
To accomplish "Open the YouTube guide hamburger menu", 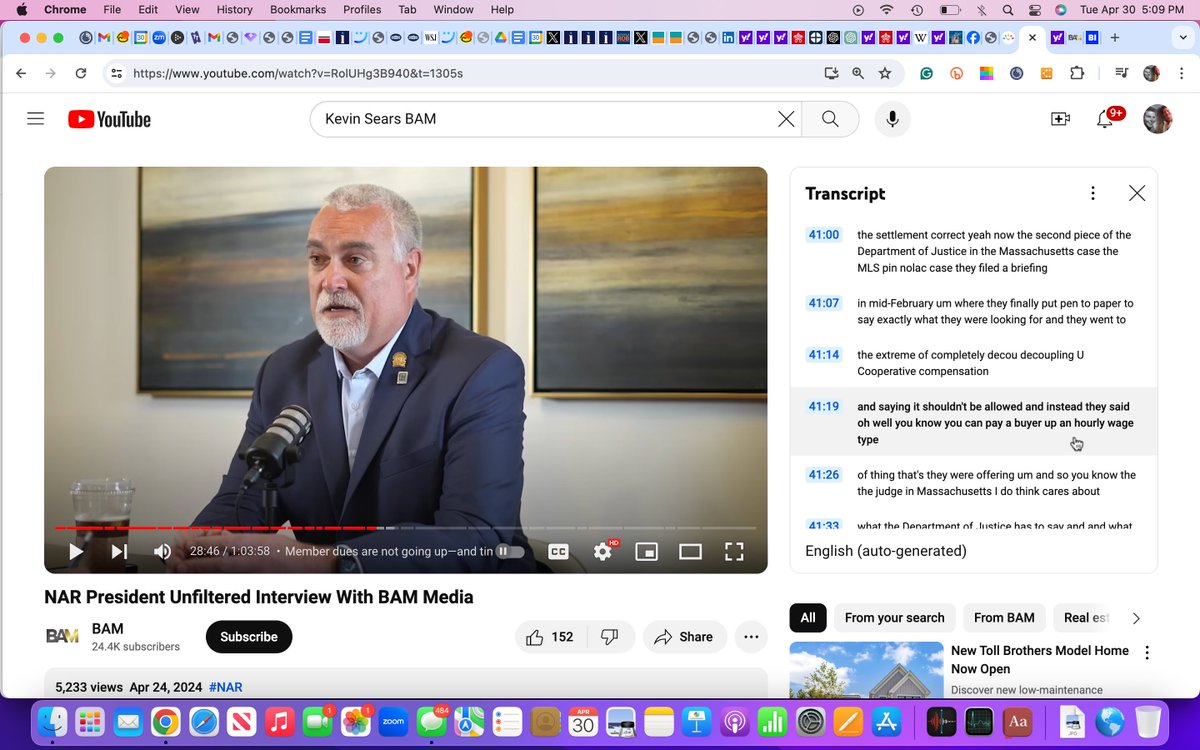I will pos(36,119).
